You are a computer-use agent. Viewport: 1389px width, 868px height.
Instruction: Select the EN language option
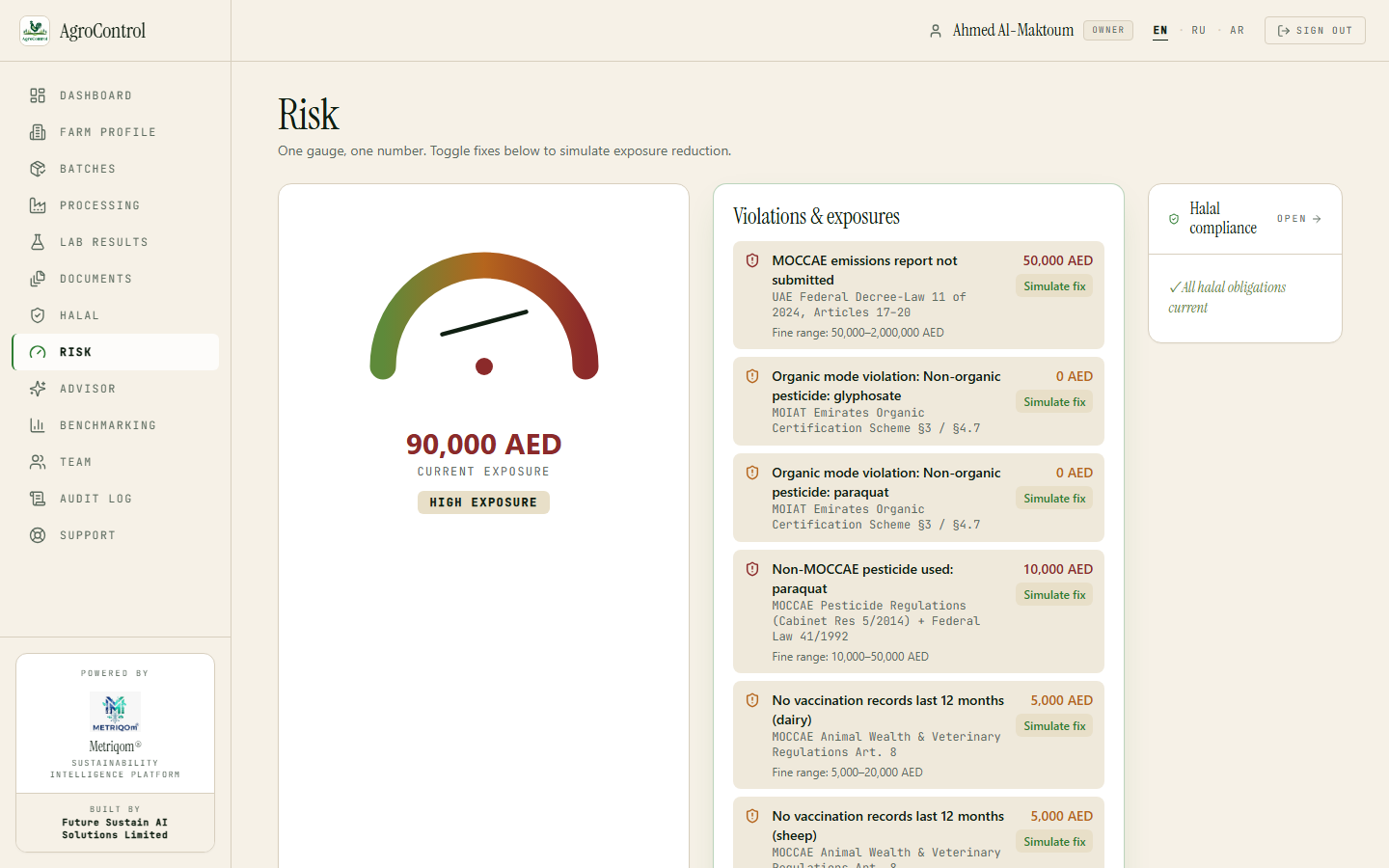pos(1160,31)
